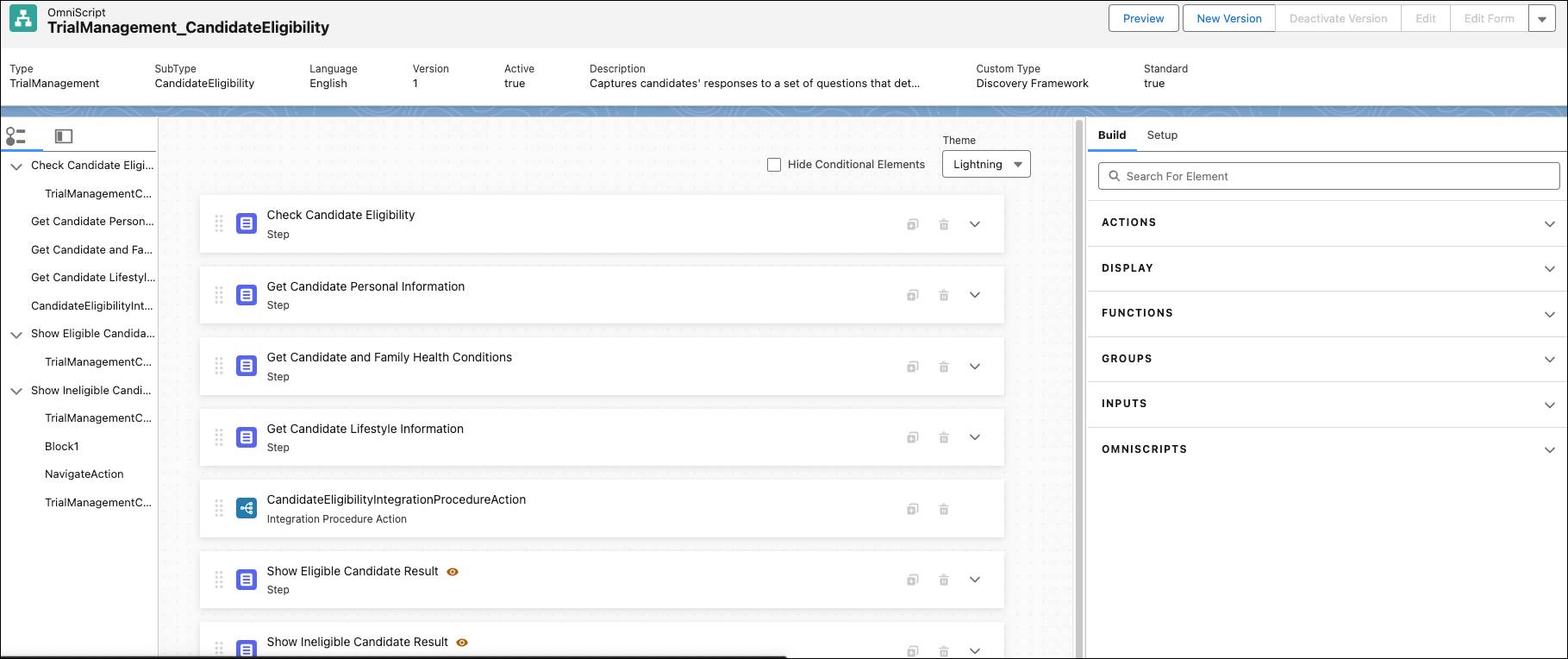Toggle the Hide Conditional Elements checkbox
Image resolution: width=1568 pixels, height=659 pixels.
point(774,165)
